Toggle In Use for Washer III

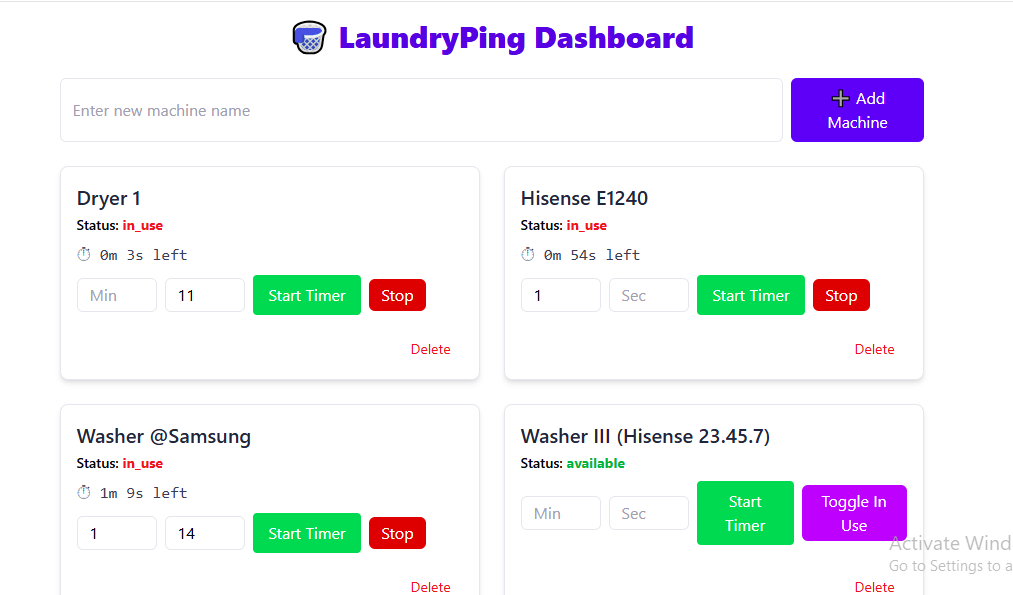tap(853, 513)
